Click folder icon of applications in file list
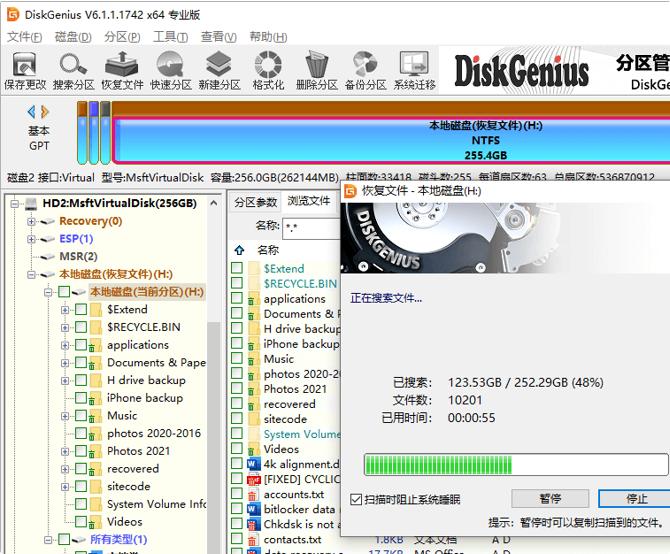This screenshot has height=554, width=670. pyautogui.click(x=253, y=299)
